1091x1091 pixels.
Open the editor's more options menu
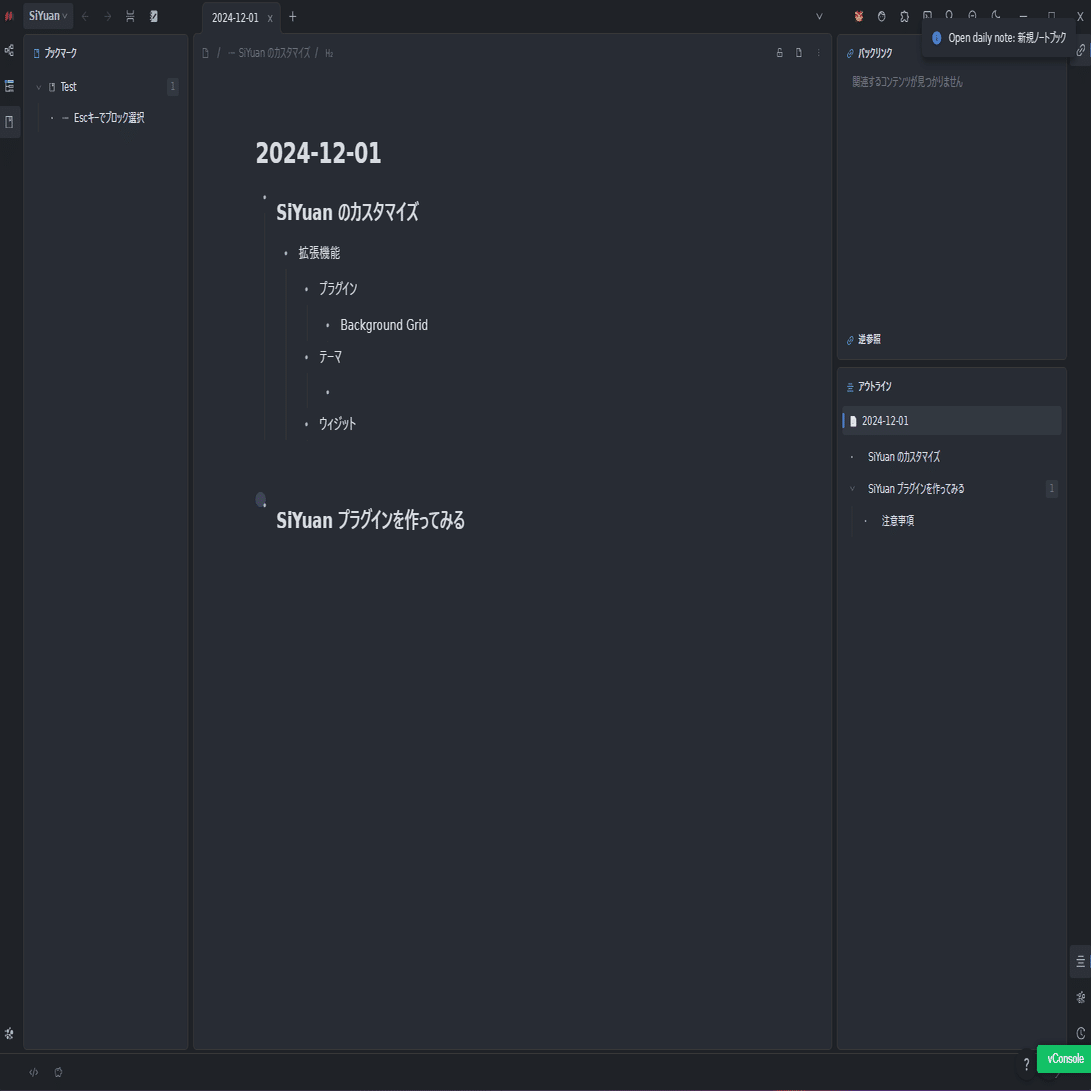[818, 53]
